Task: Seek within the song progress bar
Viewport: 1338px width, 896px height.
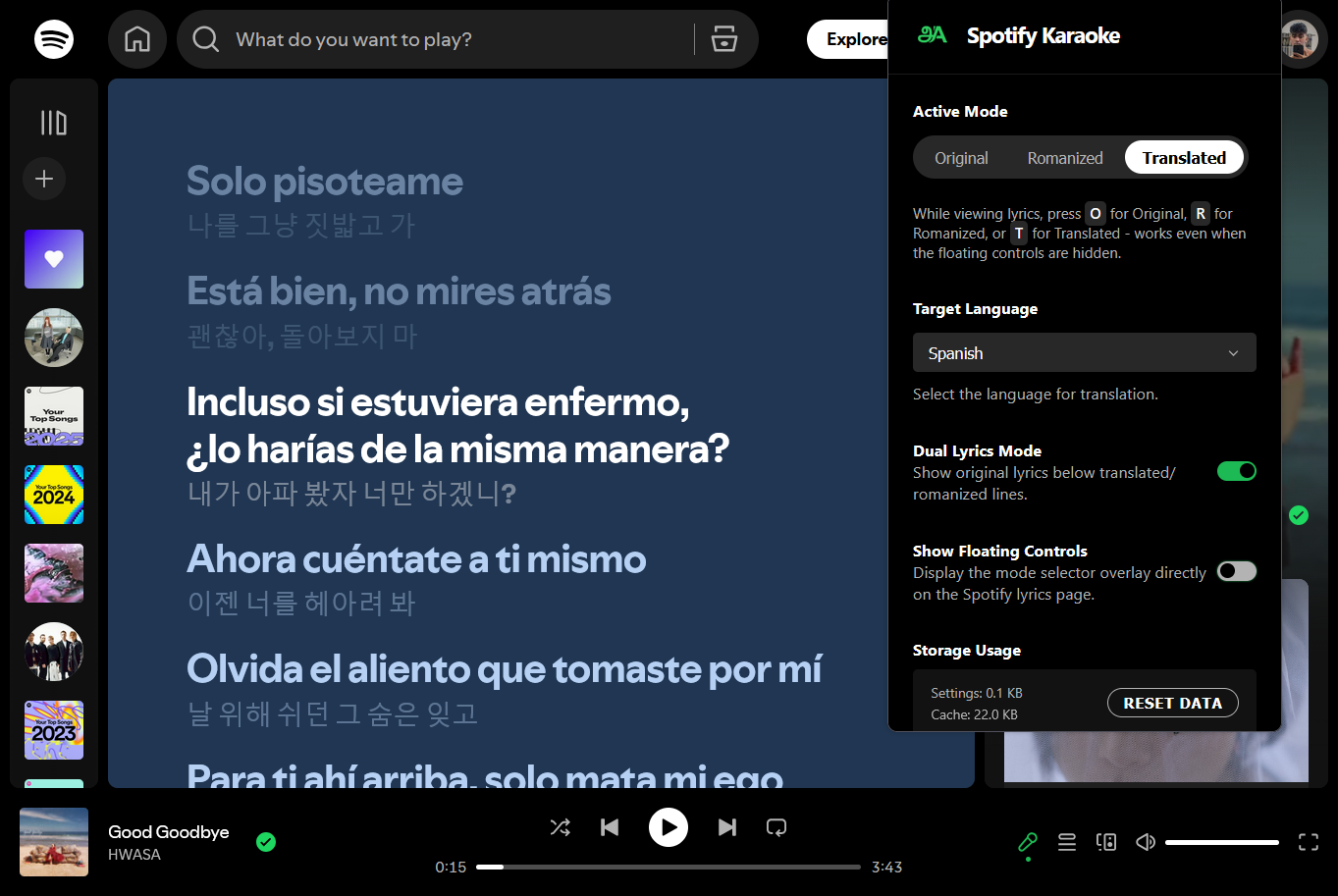Action: tap(669, 867)
